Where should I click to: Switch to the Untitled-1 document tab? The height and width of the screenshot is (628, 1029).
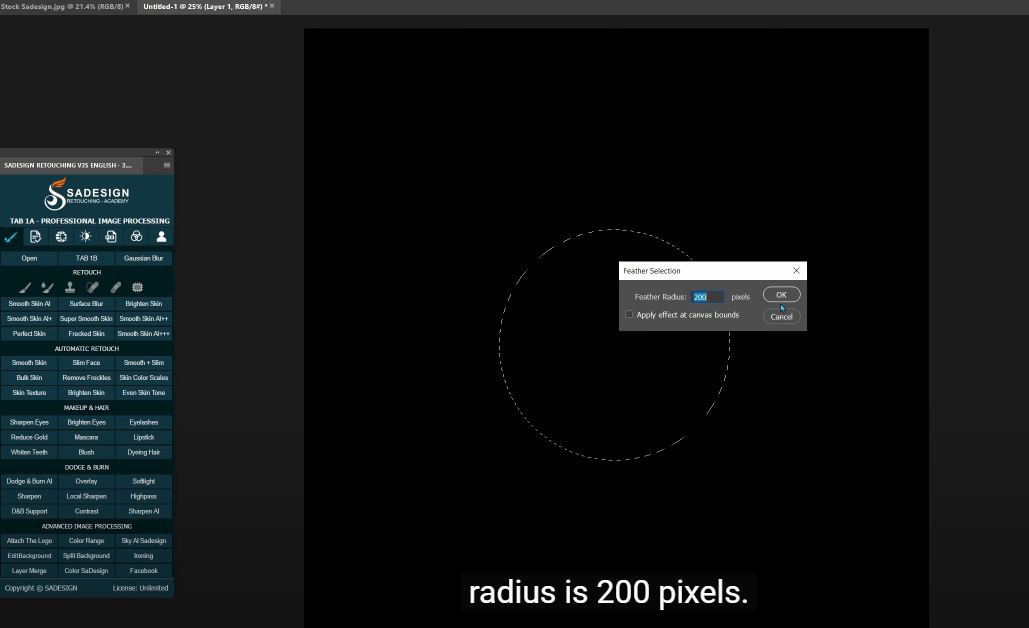[x=203, y=6]
